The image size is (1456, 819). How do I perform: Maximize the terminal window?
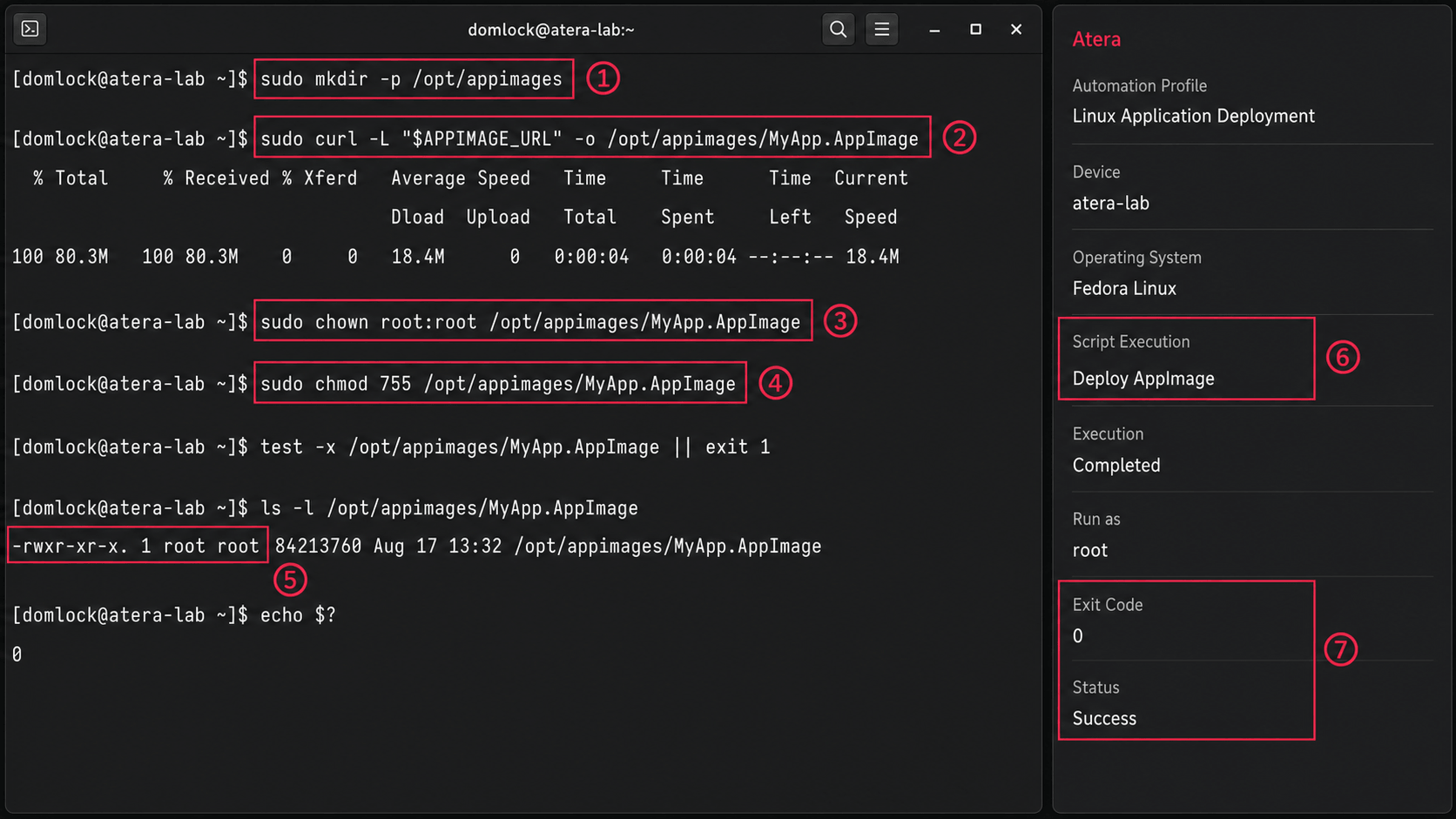[975, 29]
